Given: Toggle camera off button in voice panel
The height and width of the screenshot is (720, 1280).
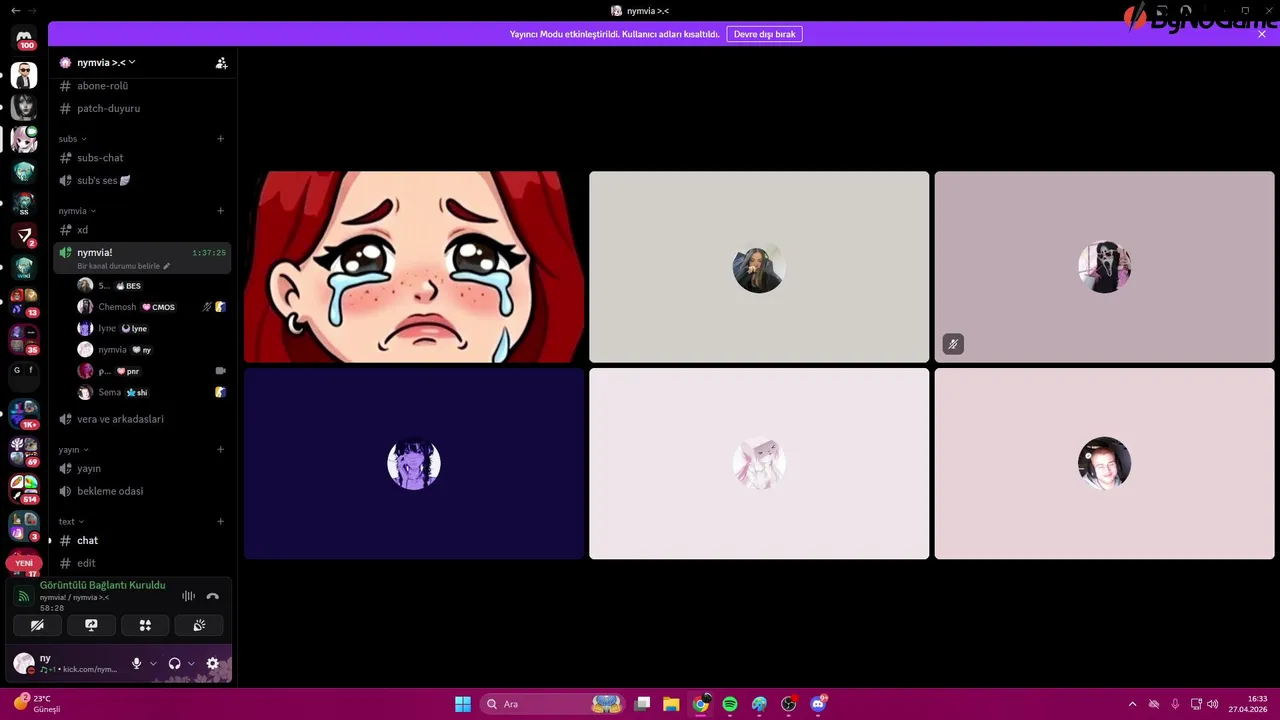Looking at the screenshot, I should 37,625.
